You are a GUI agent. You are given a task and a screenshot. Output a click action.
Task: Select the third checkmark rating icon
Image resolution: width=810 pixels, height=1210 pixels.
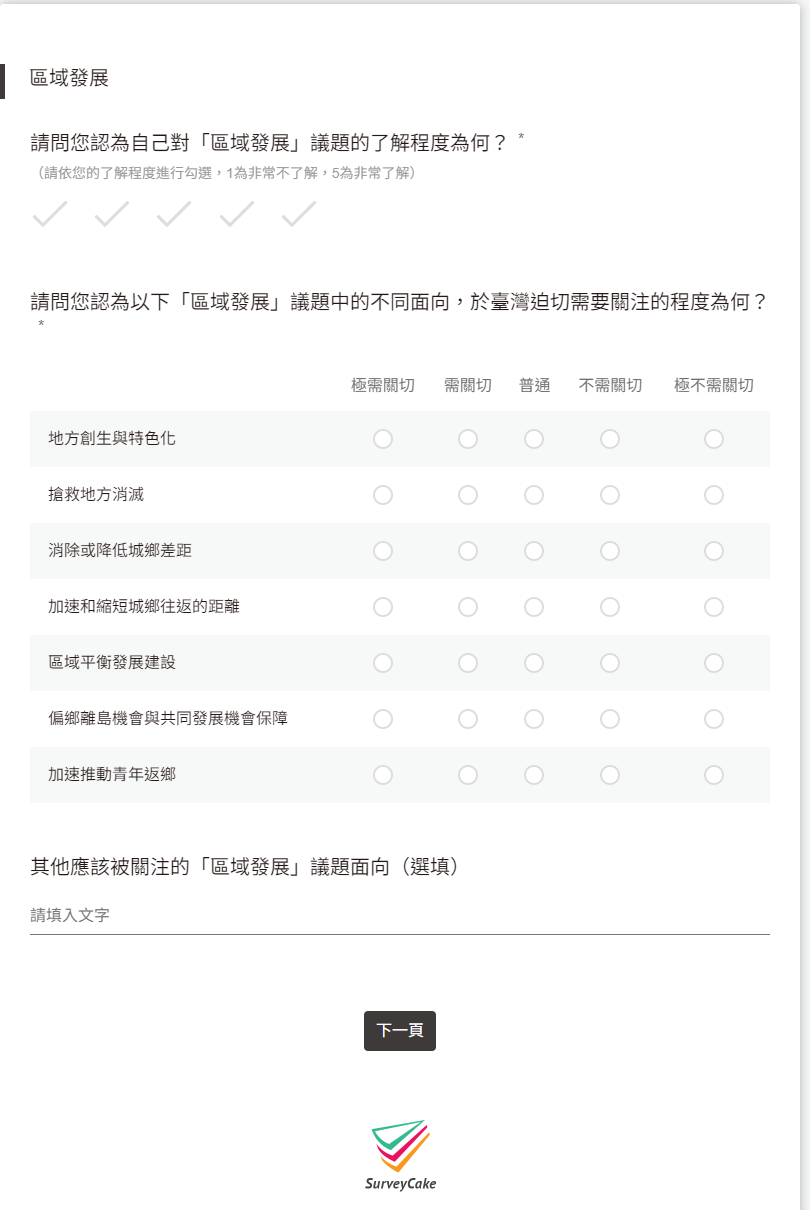[174, 214]
